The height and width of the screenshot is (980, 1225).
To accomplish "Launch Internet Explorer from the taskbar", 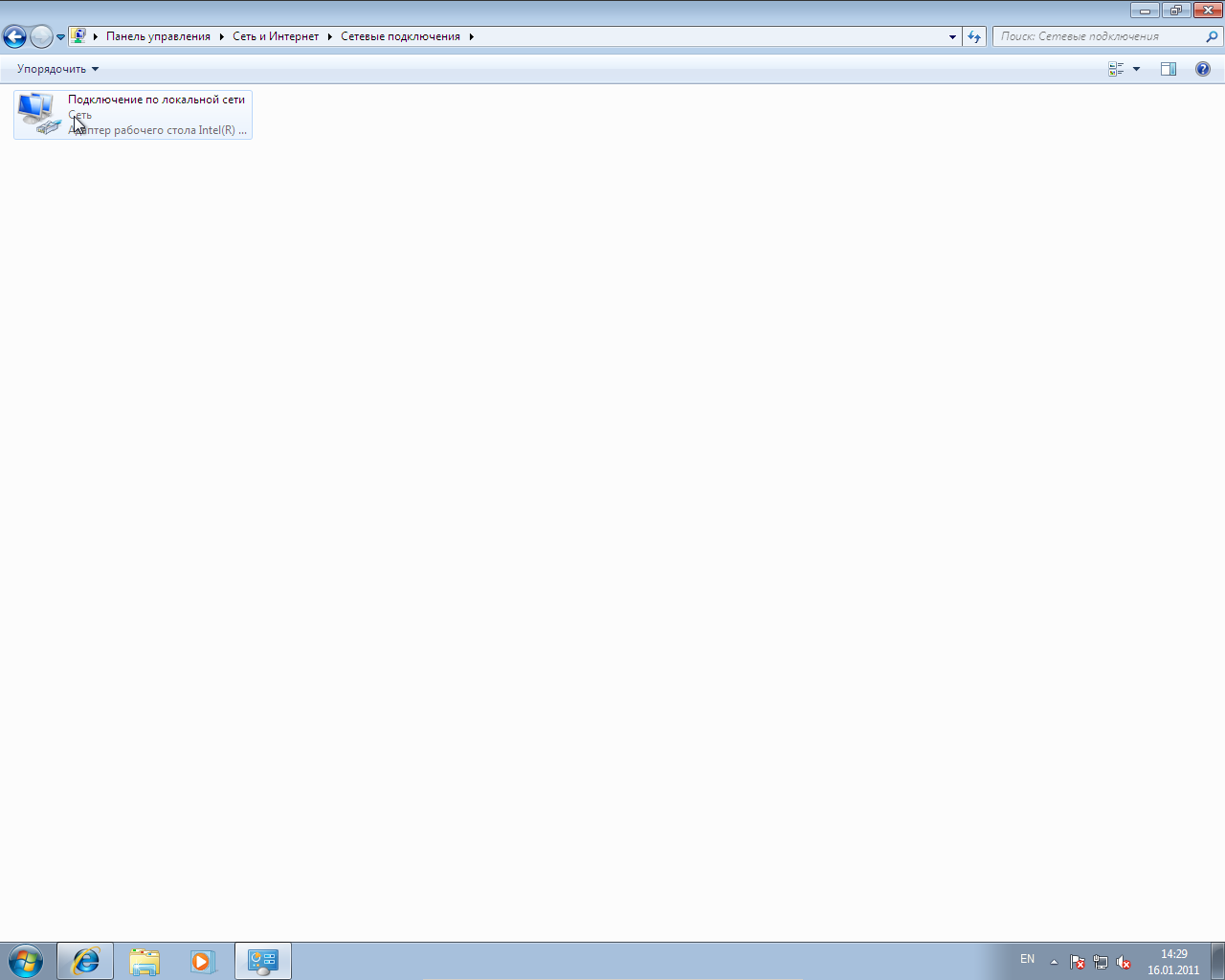I will [x=85, y=961].
